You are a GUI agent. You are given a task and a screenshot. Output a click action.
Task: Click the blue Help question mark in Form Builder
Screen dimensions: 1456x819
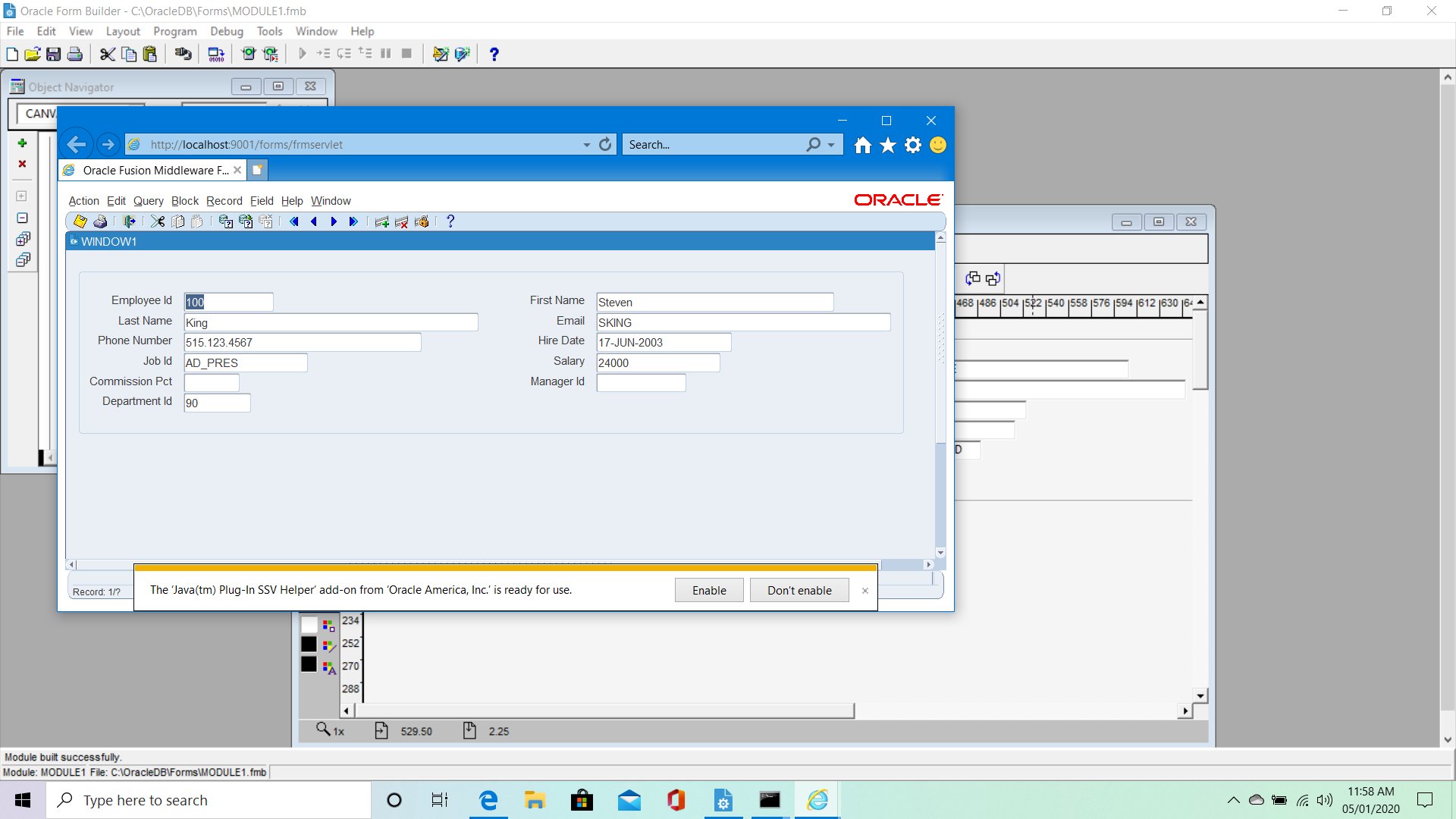pyautogui.click(x=494, y=54)
